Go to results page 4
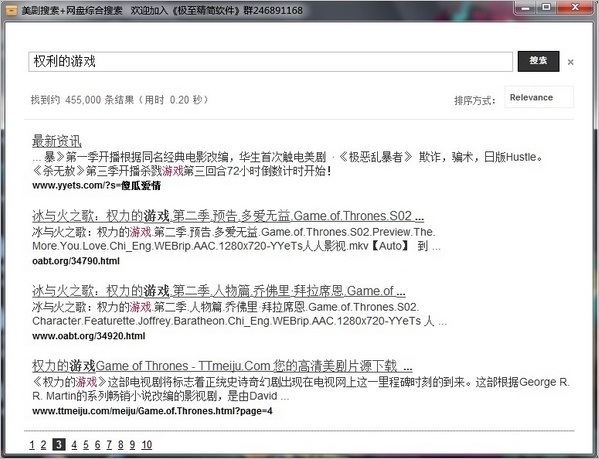Screen dimensions: 599x459 tap(74, 444)
